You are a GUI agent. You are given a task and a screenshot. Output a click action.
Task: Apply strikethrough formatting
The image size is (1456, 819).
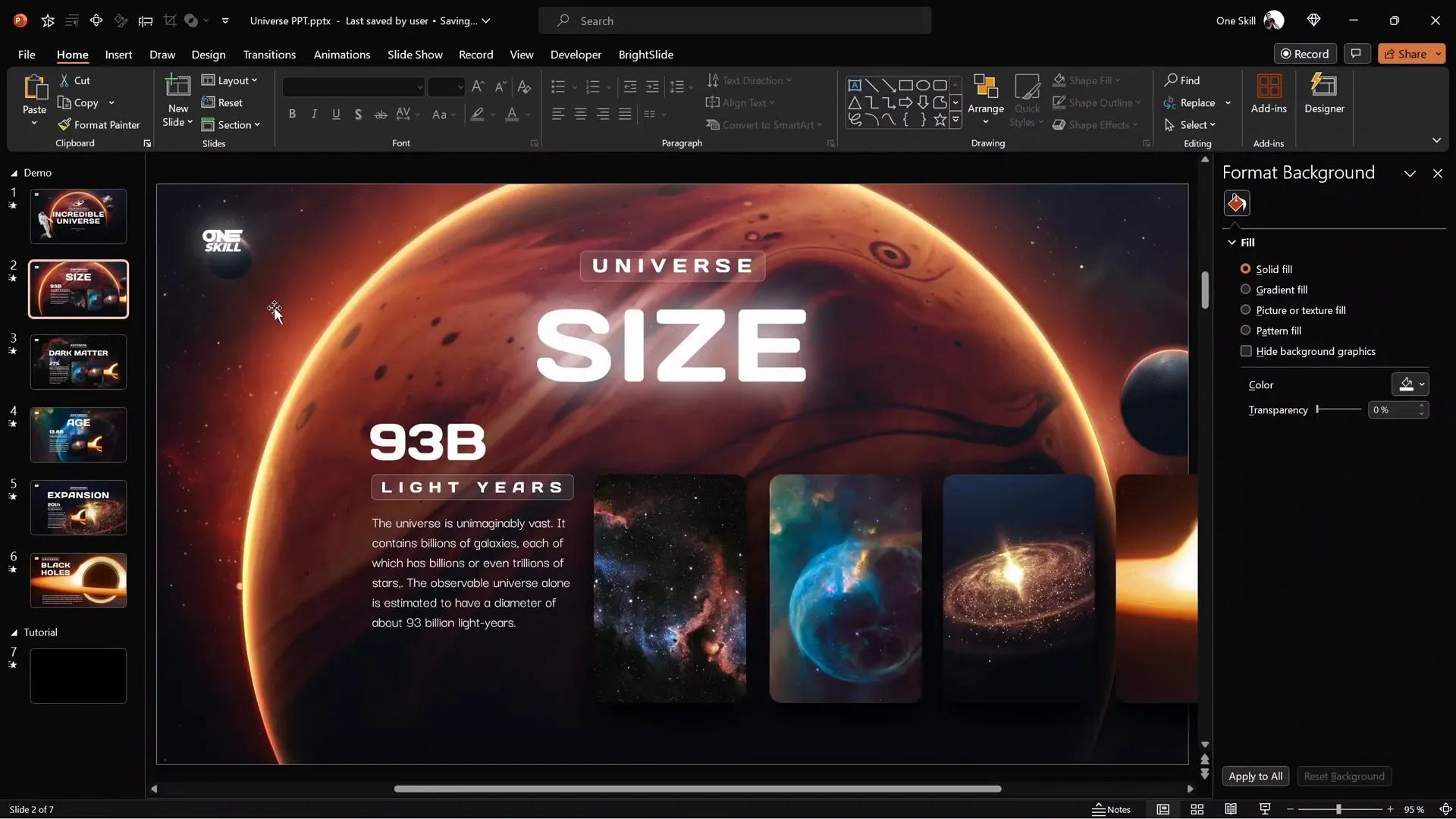pos(381,114)
